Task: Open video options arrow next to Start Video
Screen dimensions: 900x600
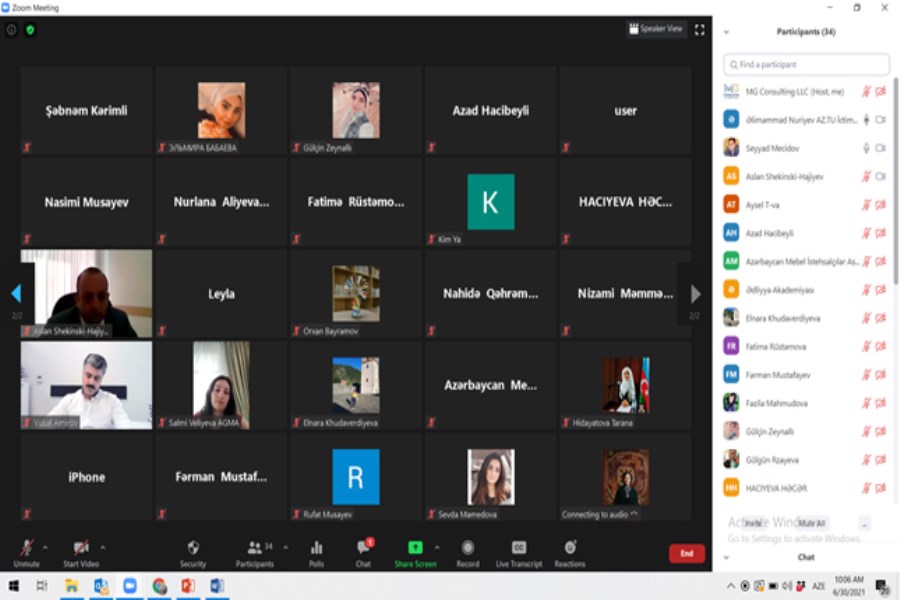Action: click(103, 547)
